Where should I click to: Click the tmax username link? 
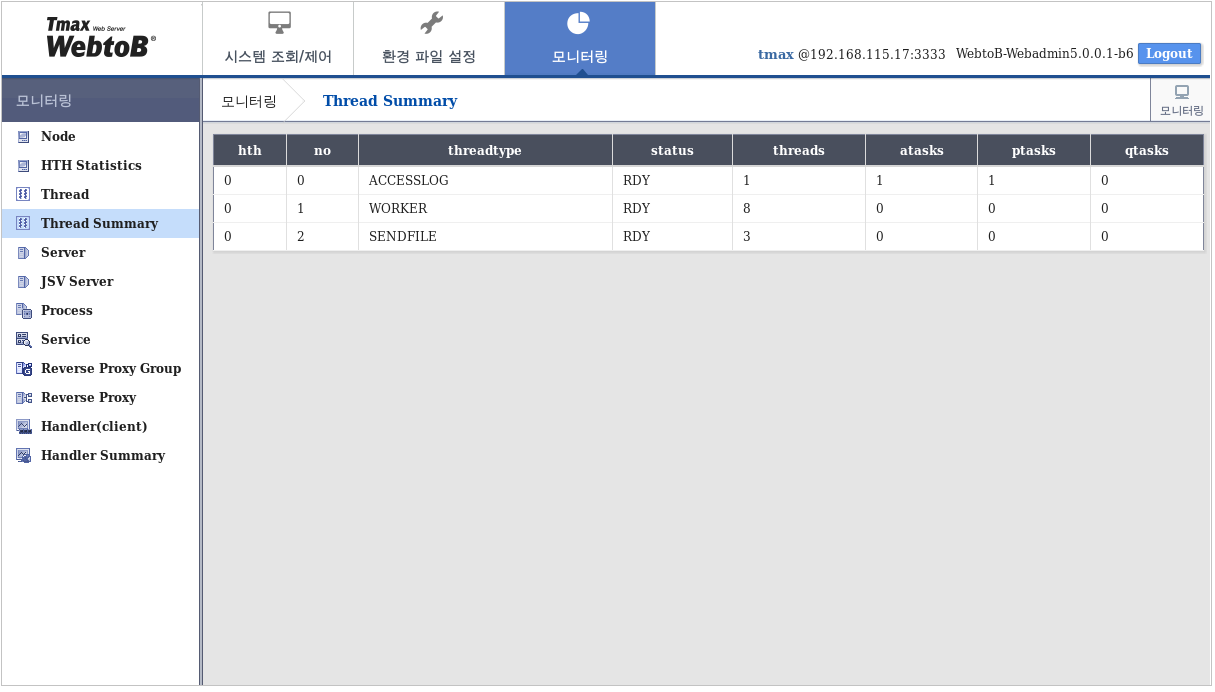[776, 54]
